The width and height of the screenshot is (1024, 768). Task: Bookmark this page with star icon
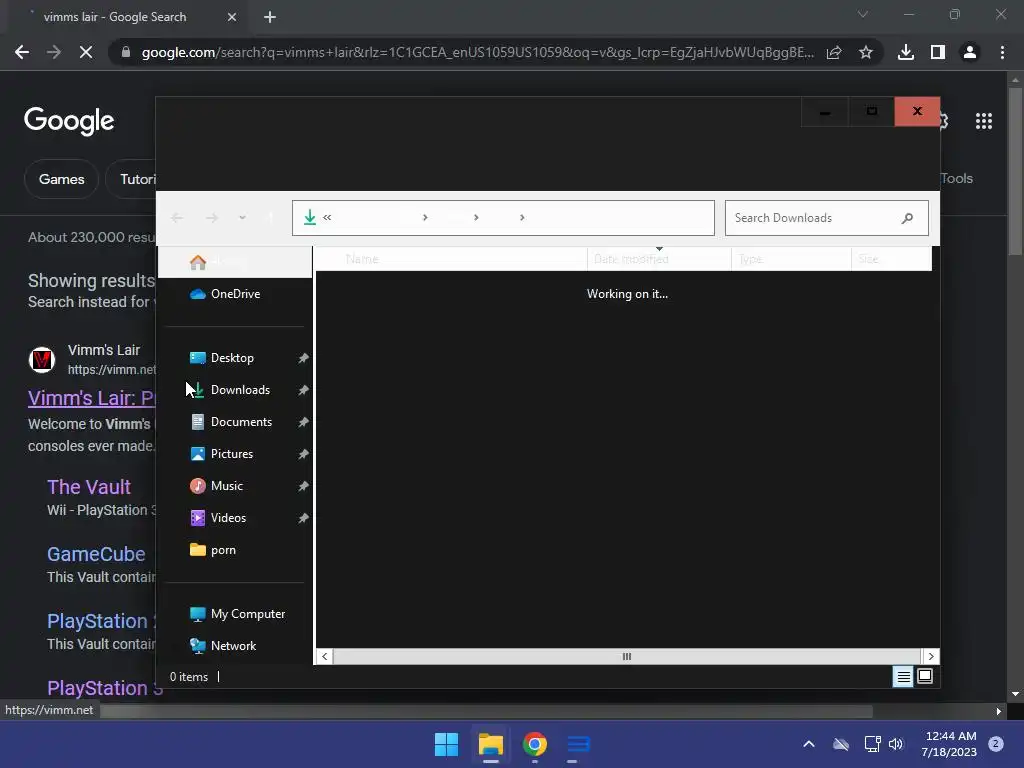866,52
